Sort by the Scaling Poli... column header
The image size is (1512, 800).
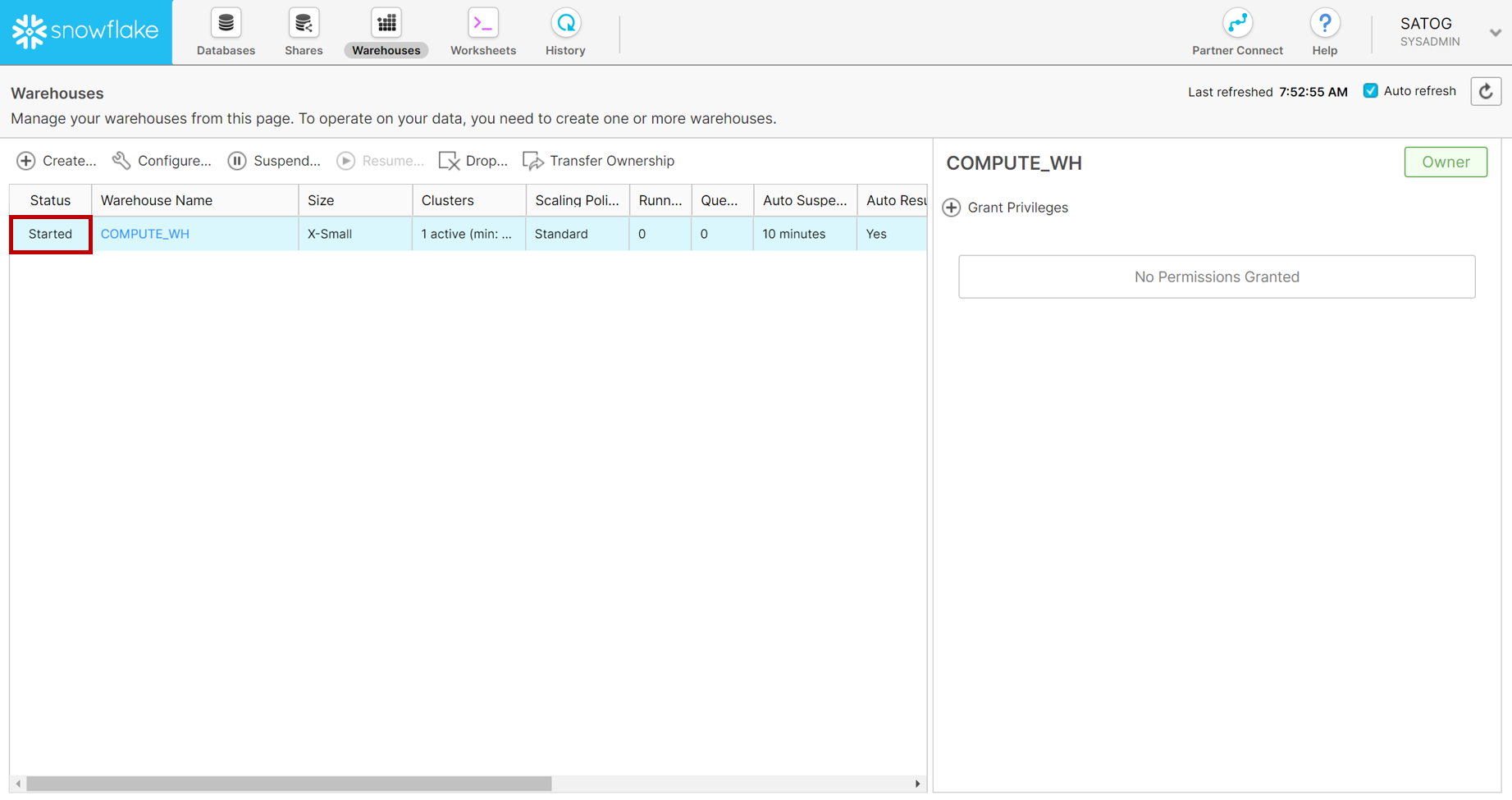(x=578, y=200)
